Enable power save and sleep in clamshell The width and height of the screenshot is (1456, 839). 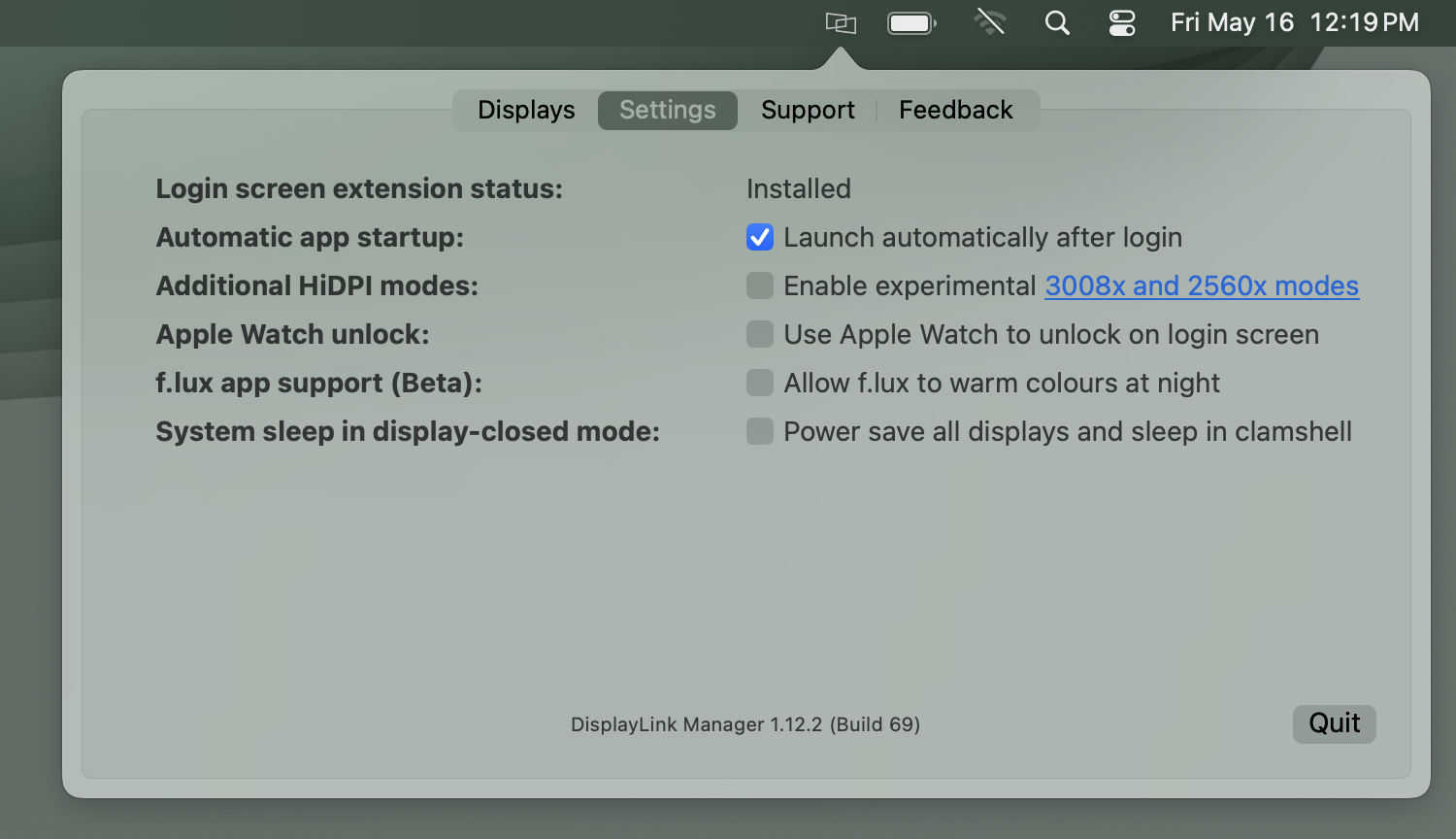[x=760, y=431]
